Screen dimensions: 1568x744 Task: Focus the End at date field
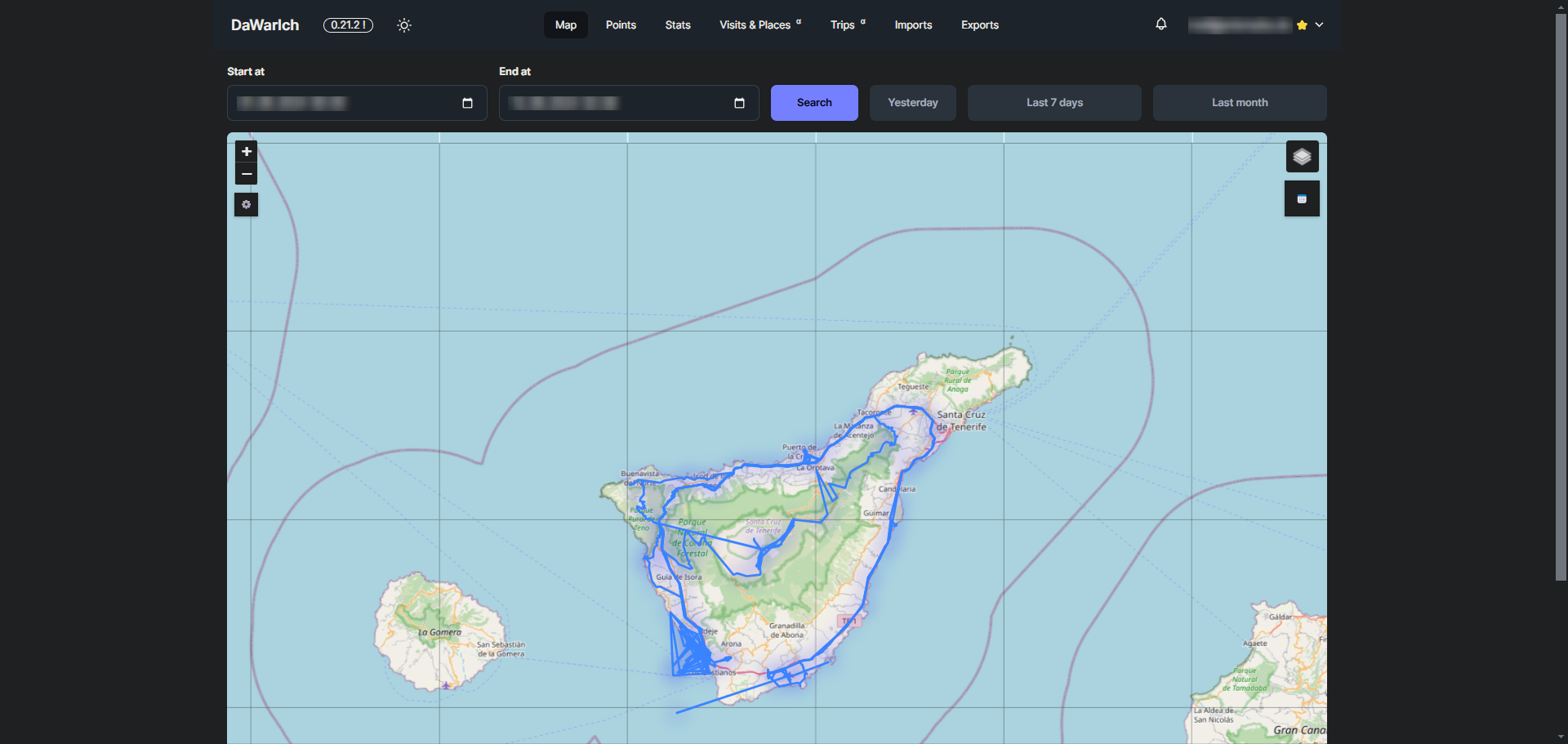coord(629,103)
